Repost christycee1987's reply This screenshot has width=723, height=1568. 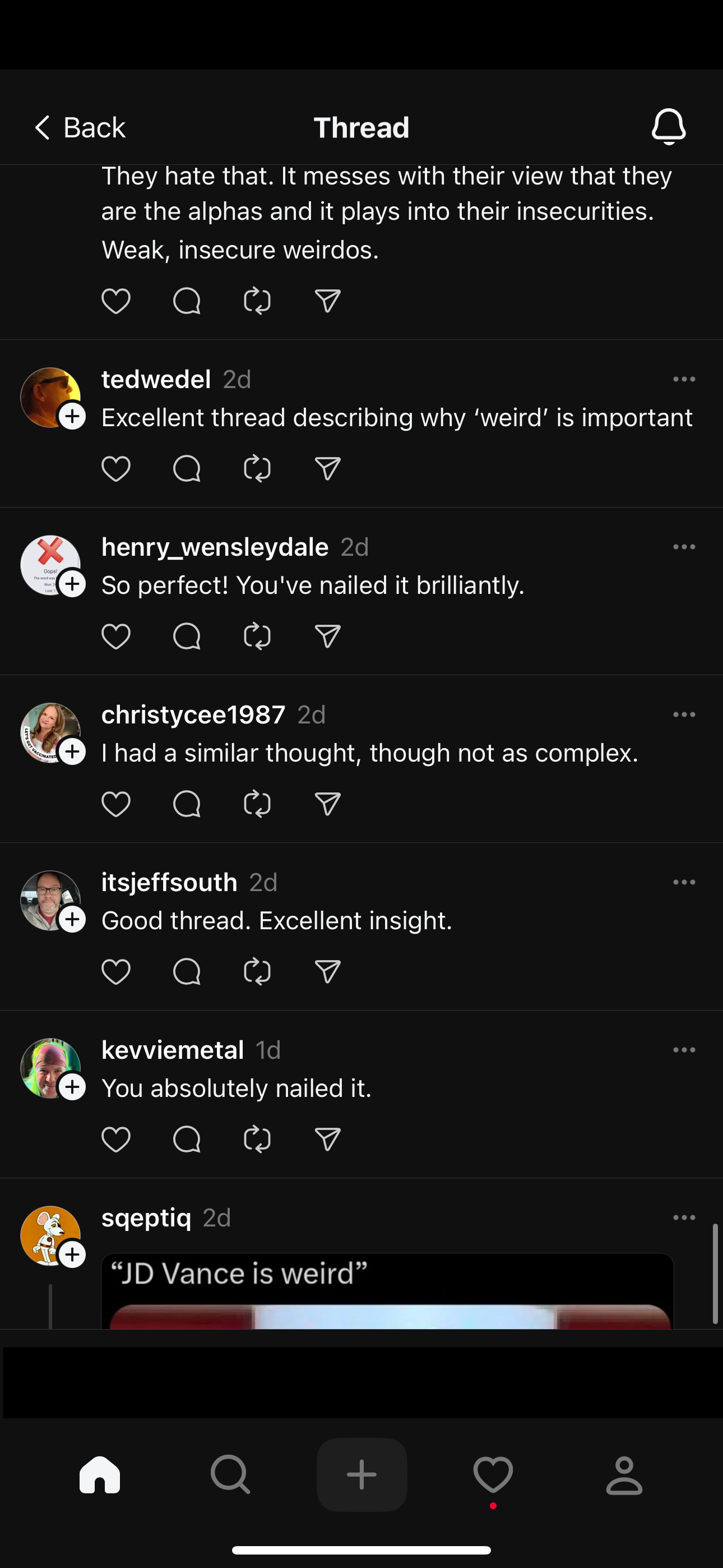[x=257, y=804]
